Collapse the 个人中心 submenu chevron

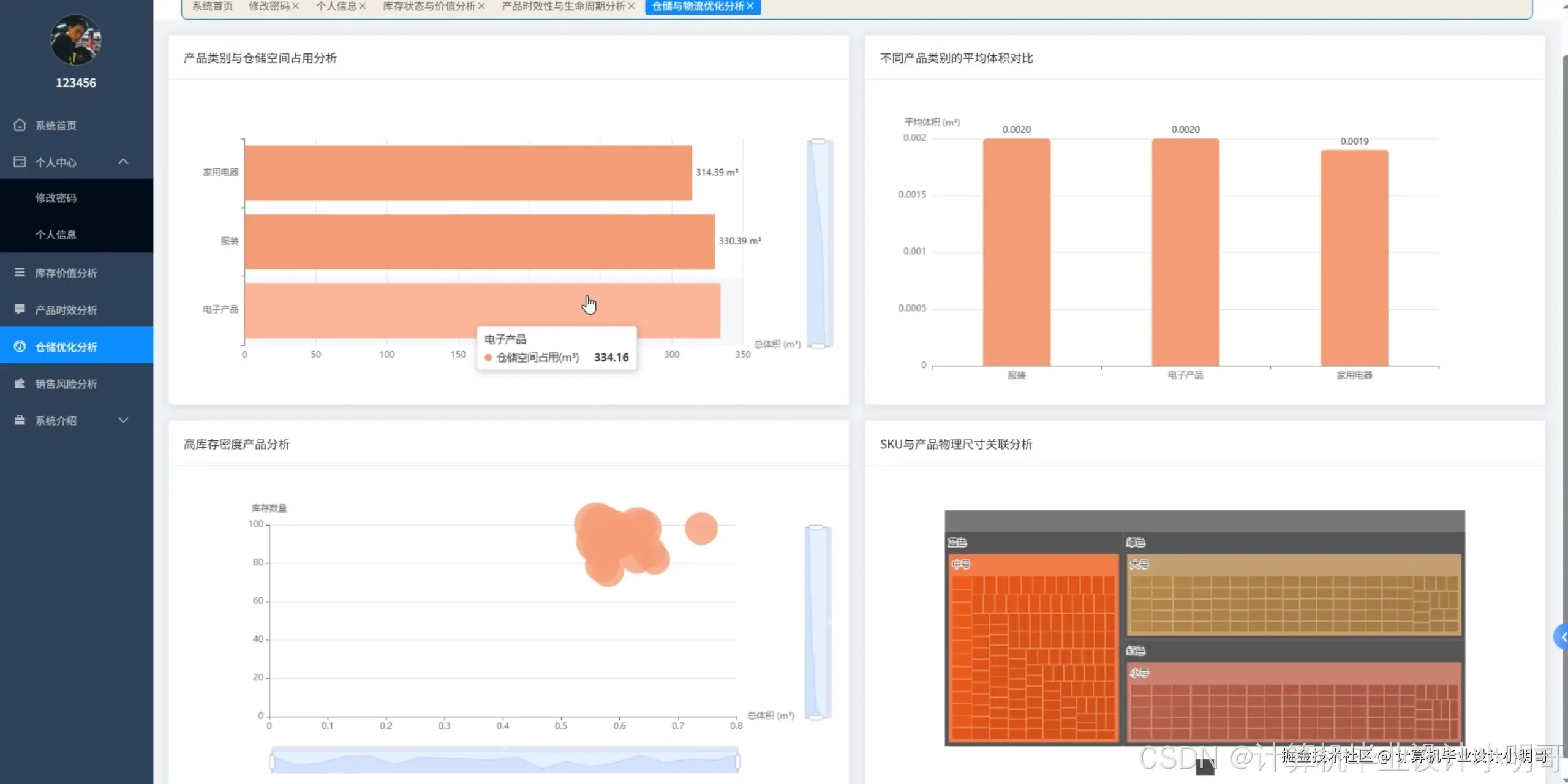point(123,162)
